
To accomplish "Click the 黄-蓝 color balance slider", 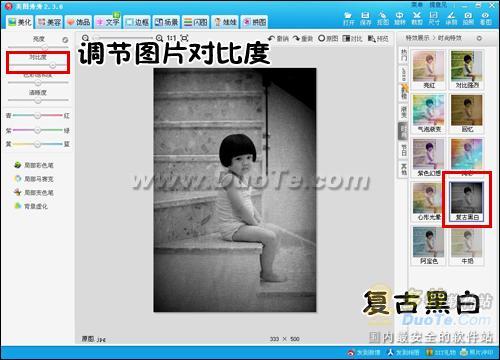I will pyautogui.click(x=38, y=144).
